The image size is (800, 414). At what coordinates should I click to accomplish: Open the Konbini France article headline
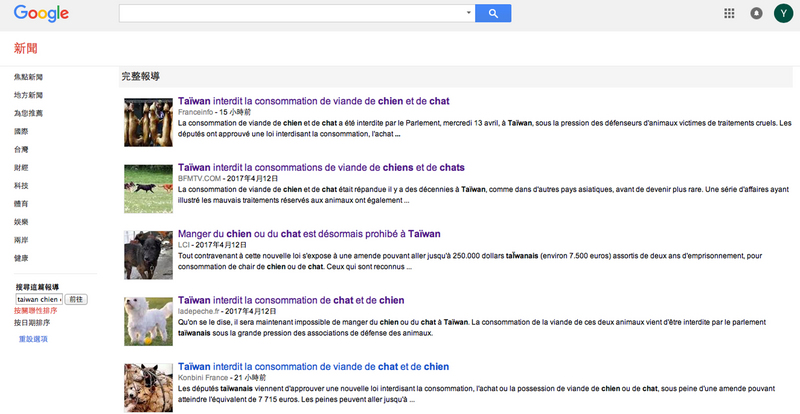[x=314, y=367]
